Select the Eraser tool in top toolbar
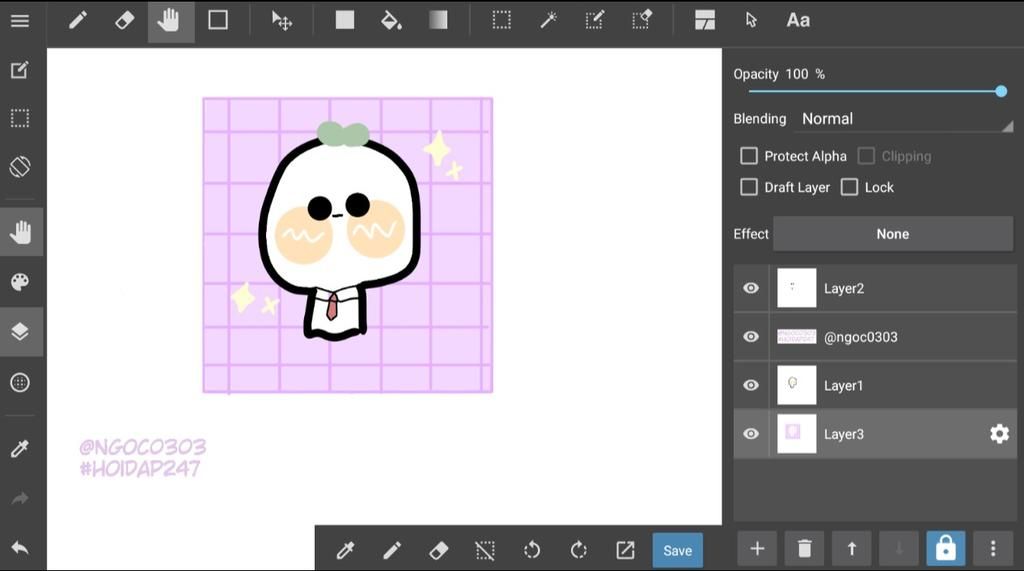Viewport: 1024px width, 571px height. pyautogui.click(x=124, y=20)
